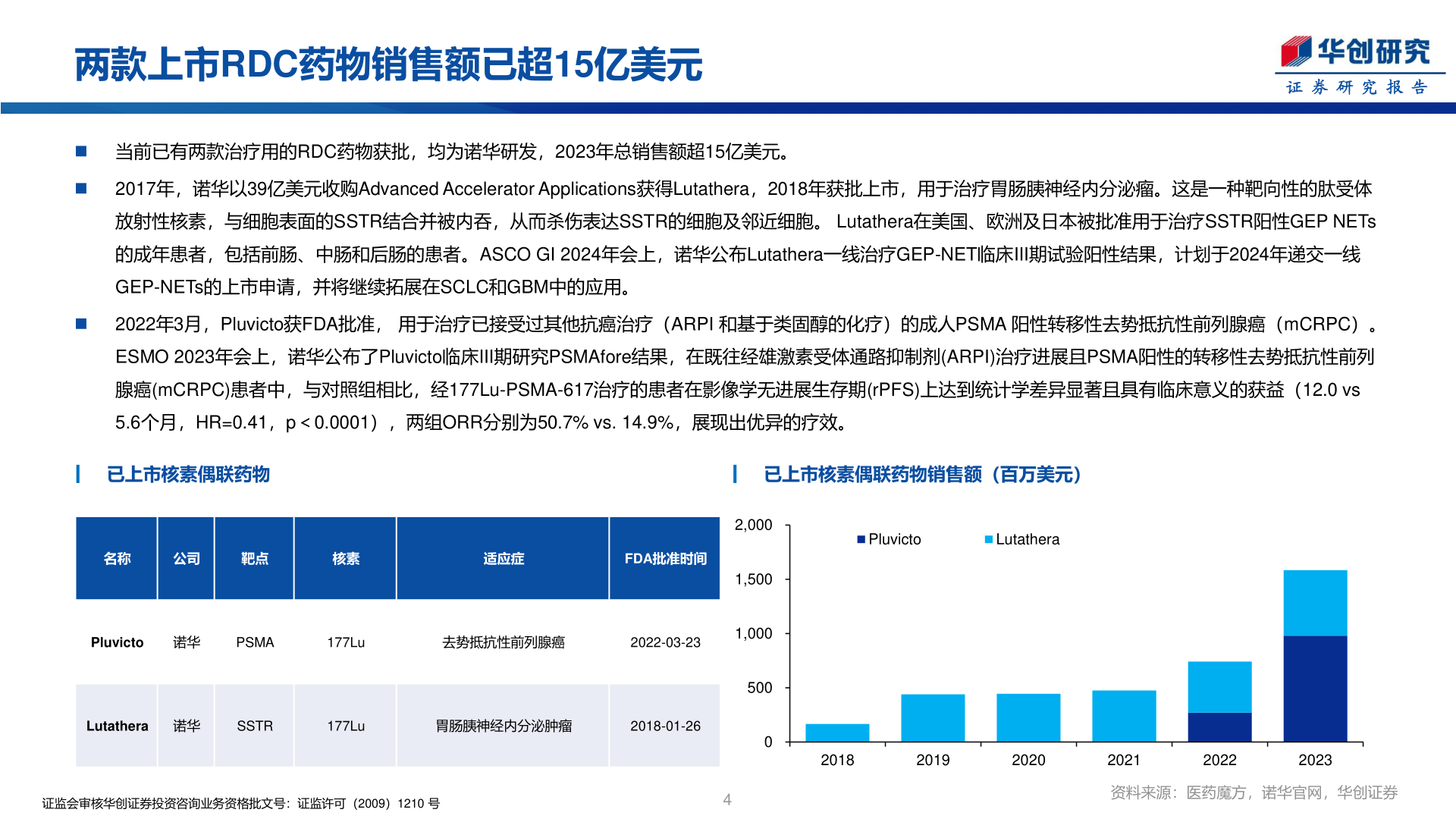Click the Lutathera name cell in table

click(x=117, y=726)
